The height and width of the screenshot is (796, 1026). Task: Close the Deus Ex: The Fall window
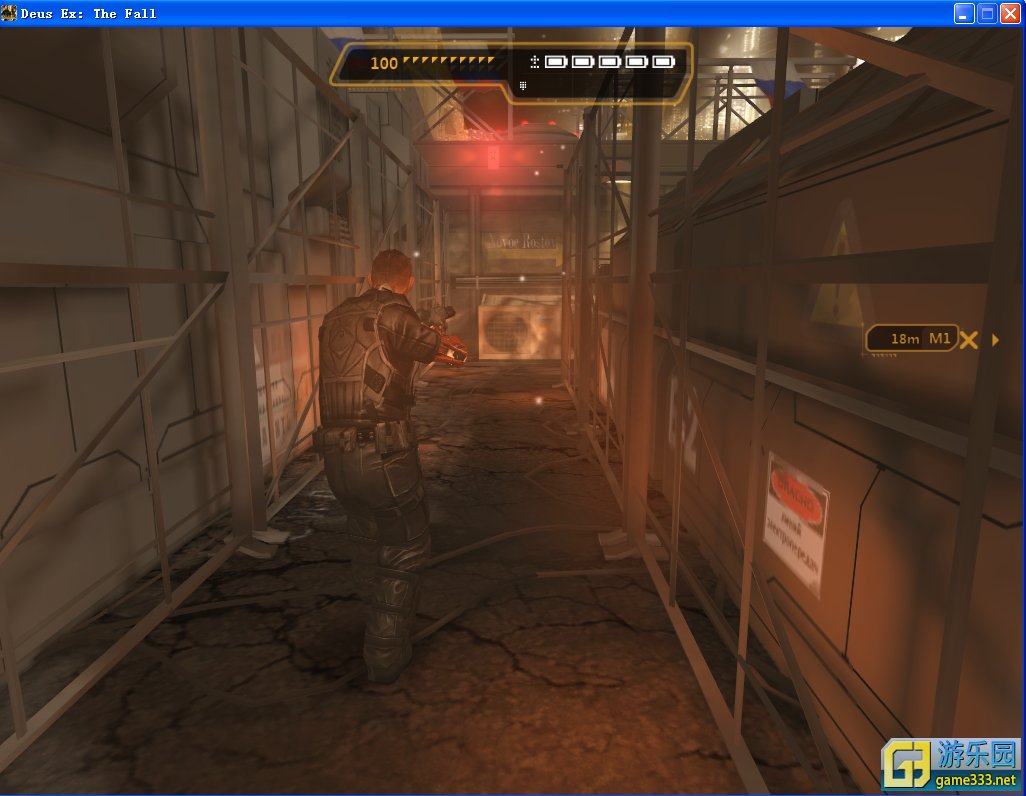click(1011, 13)
